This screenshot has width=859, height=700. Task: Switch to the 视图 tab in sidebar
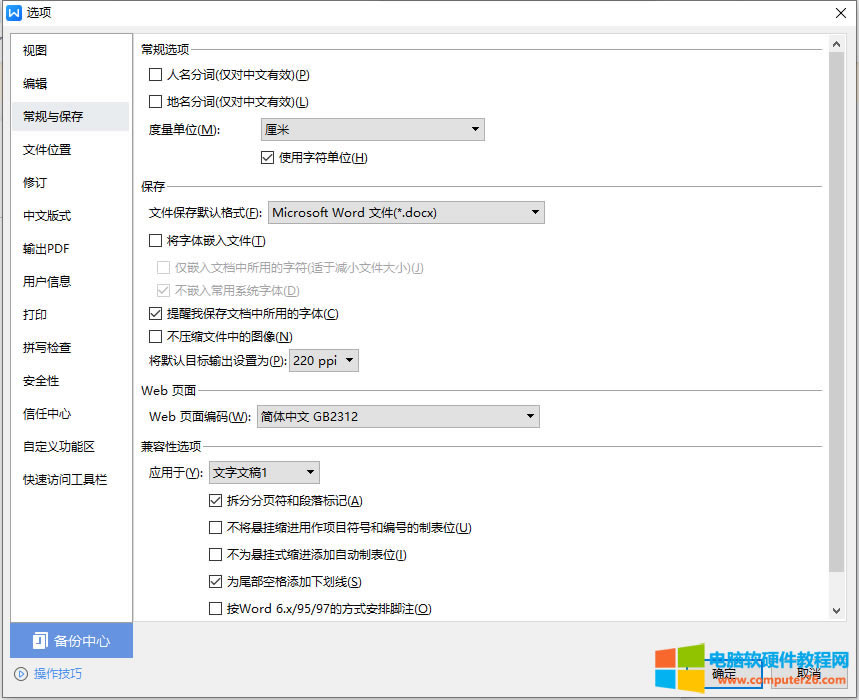coord(36,50)
